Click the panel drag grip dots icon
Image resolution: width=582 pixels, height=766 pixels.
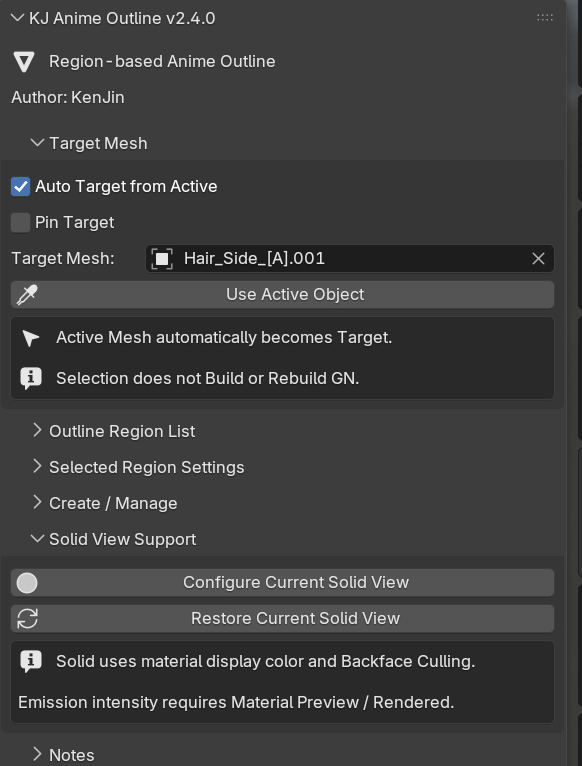tap(545, 18)
